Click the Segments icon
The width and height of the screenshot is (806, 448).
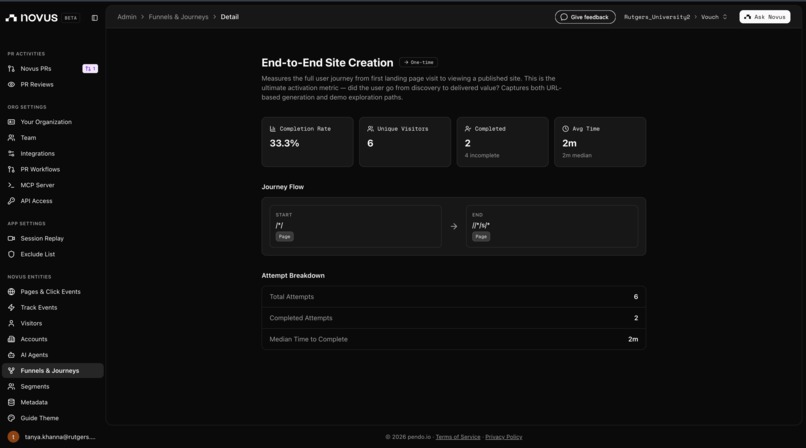[x=11, y=386]
